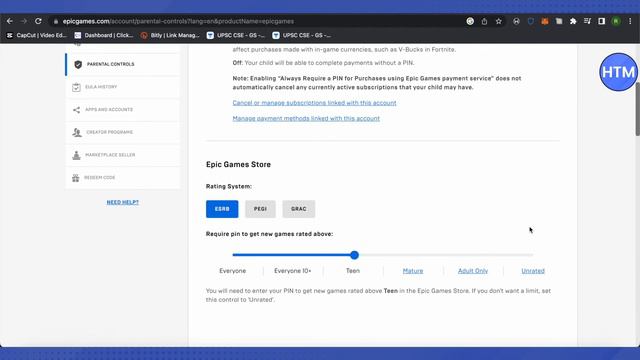Click 'Require pin to get new games rated above:'
This screenshot has width=640, height=360.
(x=269, y=234)
